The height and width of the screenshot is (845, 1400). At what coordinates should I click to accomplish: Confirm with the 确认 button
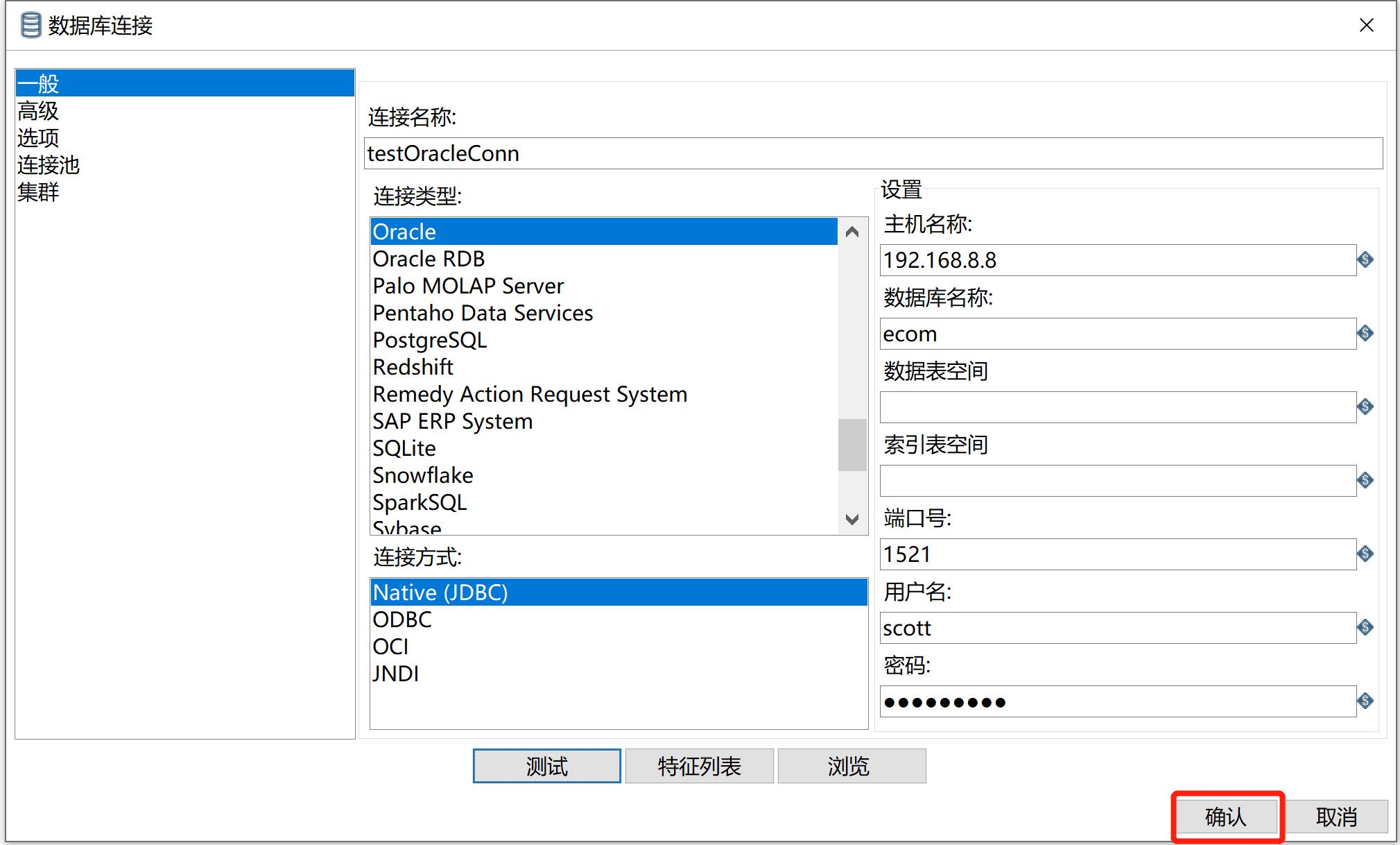click(x=1226, y=817)
